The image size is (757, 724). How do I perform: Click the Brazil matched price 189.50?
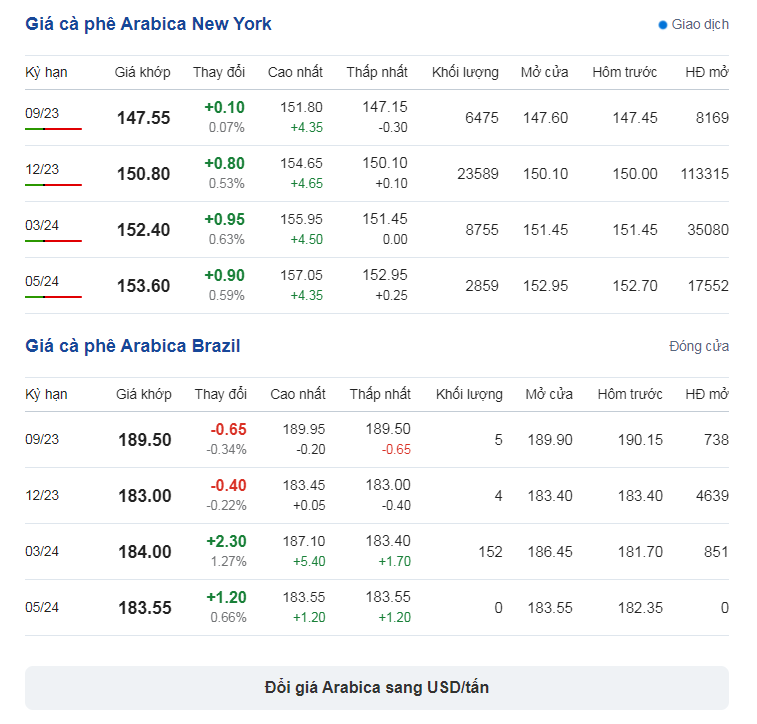[145, 440]
